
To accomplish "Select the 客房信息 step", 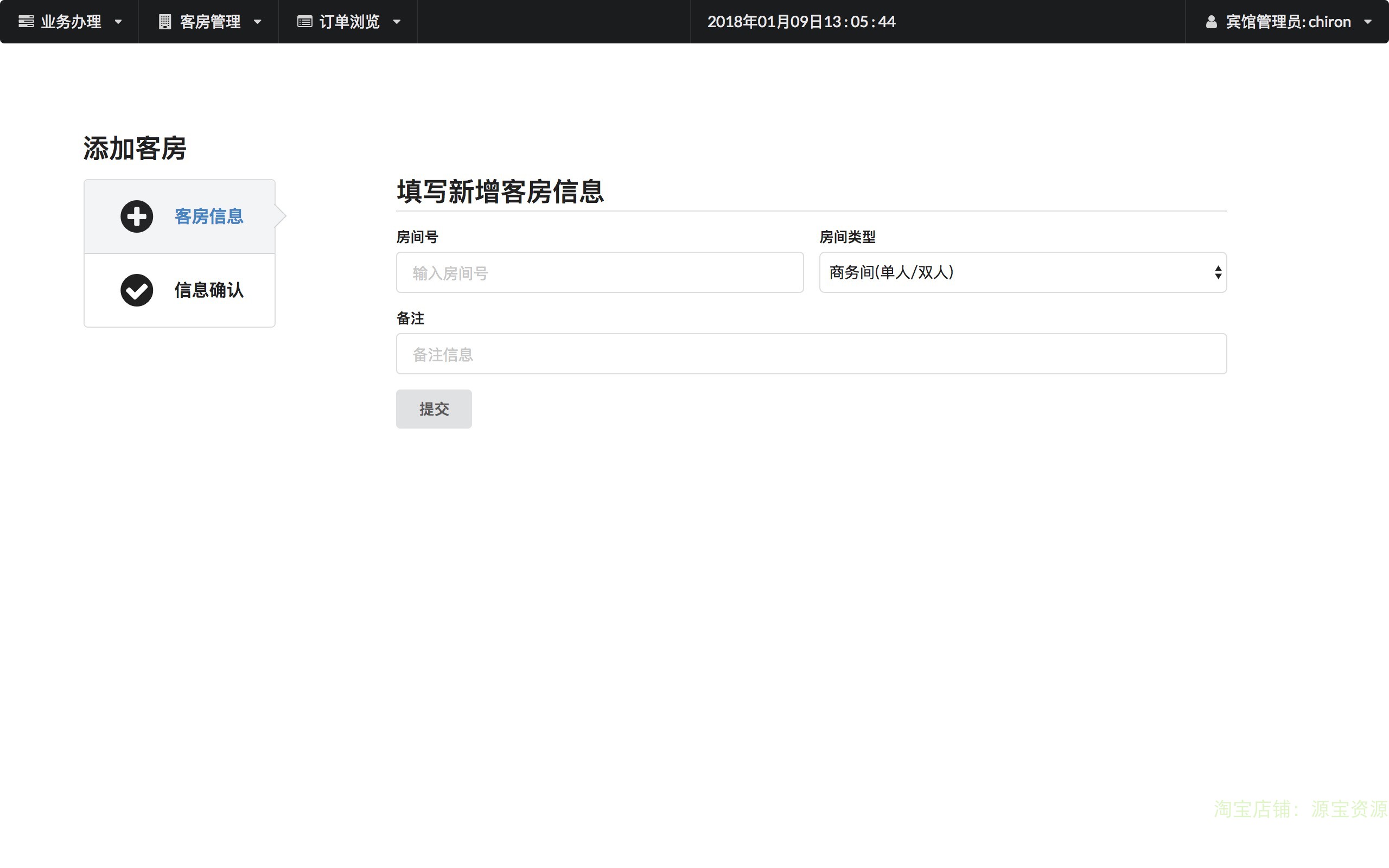I will 209,216.
